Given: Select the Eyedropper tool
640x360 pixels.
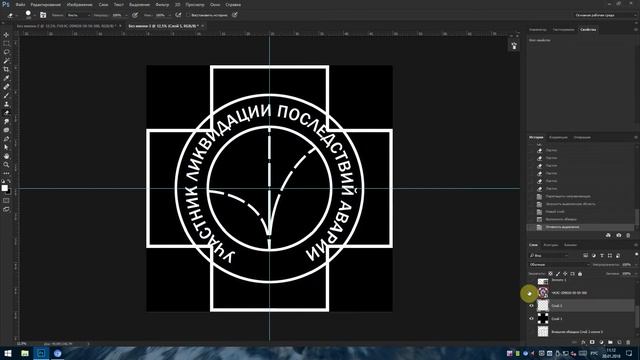Looking at the screenshot, I should 6,78.
